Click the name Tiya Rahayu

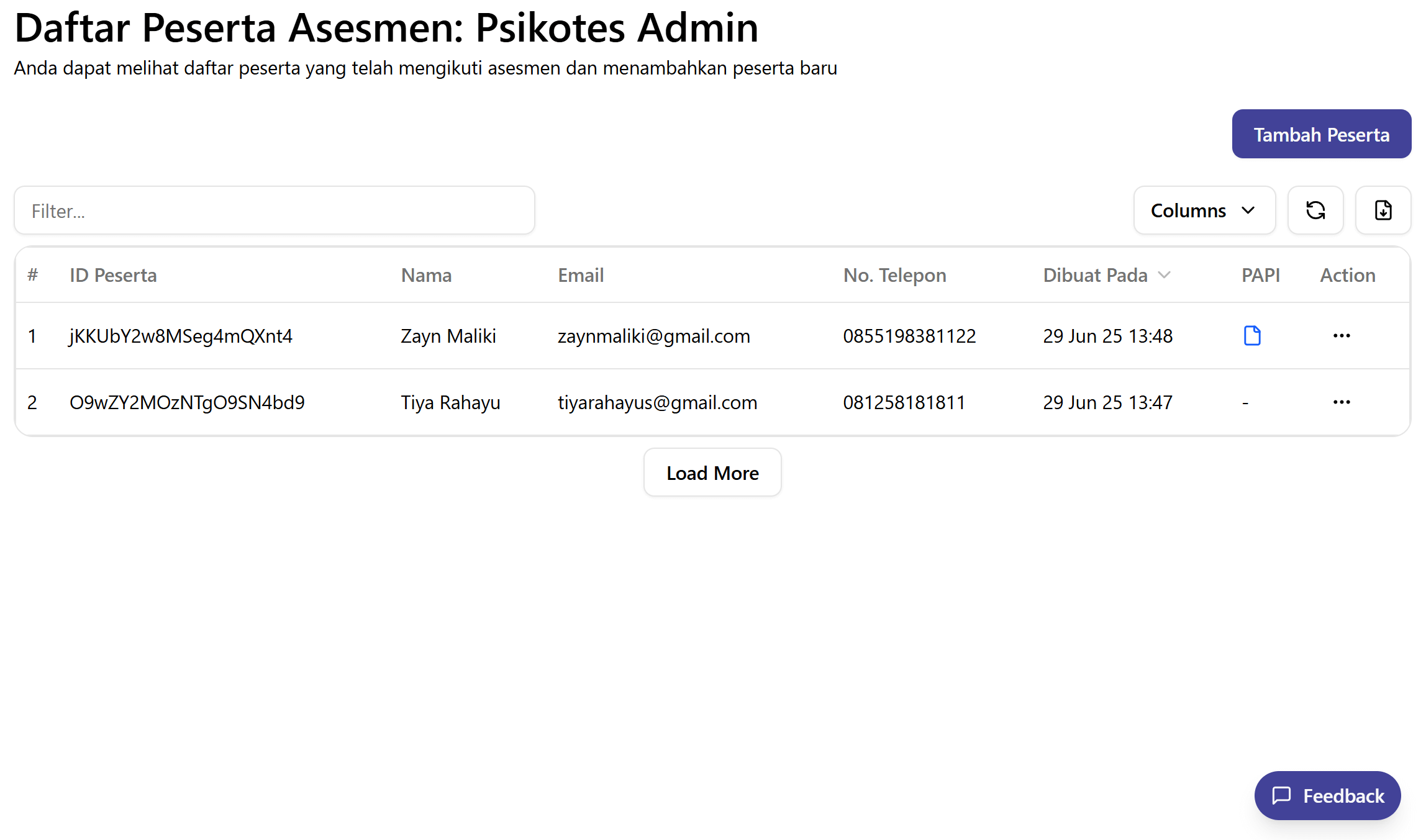coord(450,402)
